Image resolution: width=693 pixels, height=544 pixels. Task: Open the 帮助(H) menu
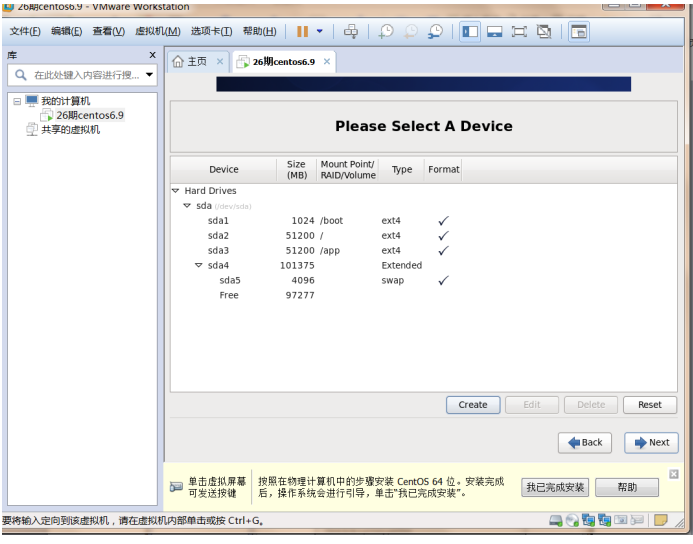click(x=259, y=31)
